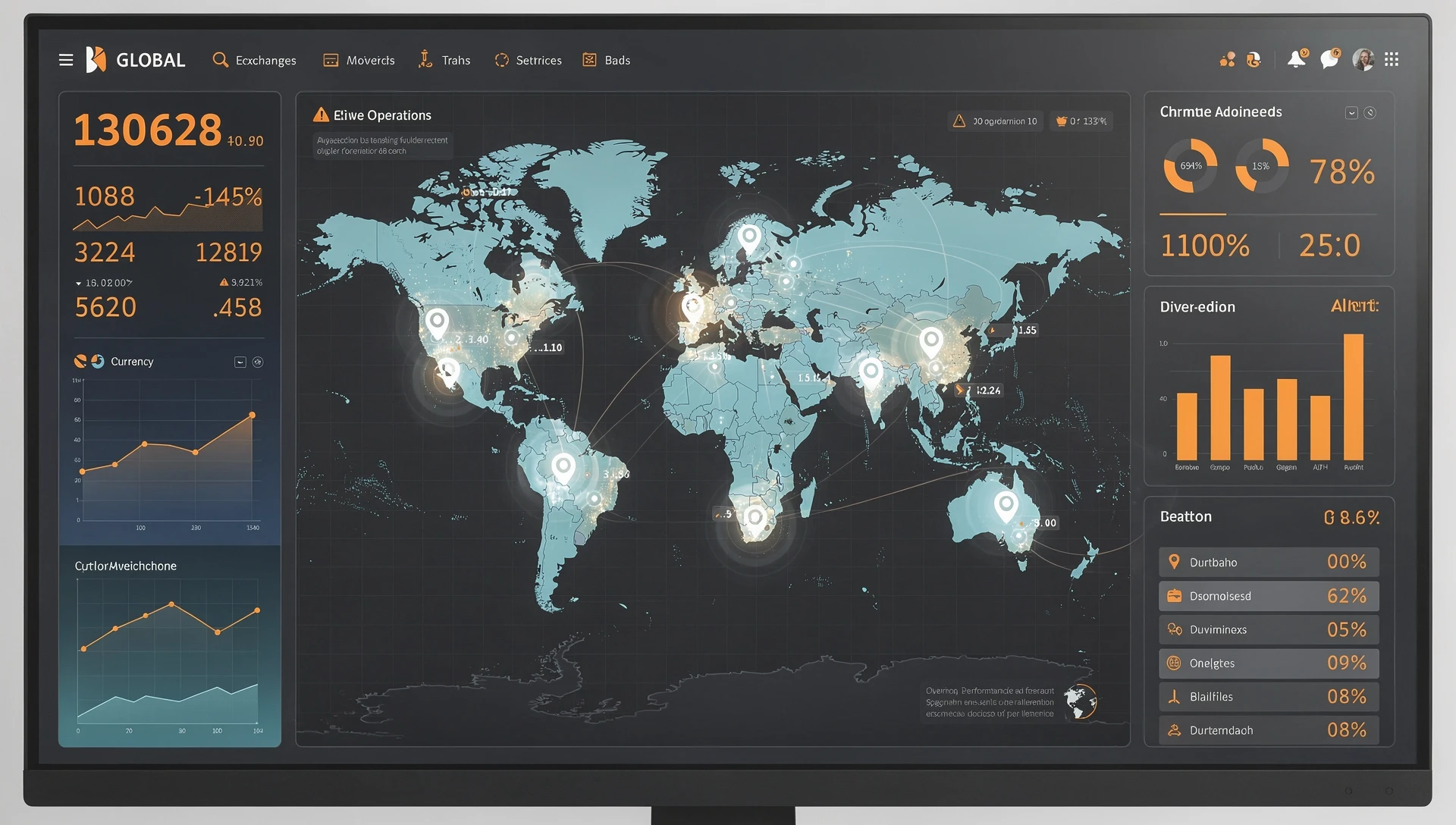Expand the Currency panel dropdown
This screenshot has height=825, width=1456.
coord(240,362)
